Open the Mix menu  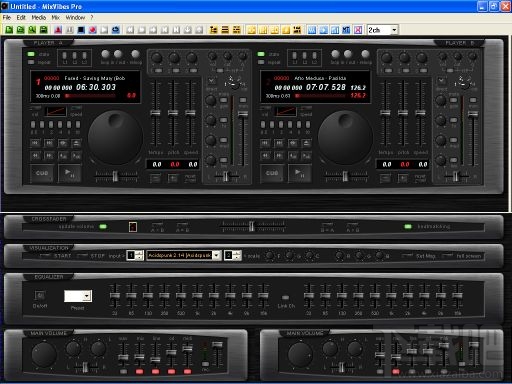(56, 17)
